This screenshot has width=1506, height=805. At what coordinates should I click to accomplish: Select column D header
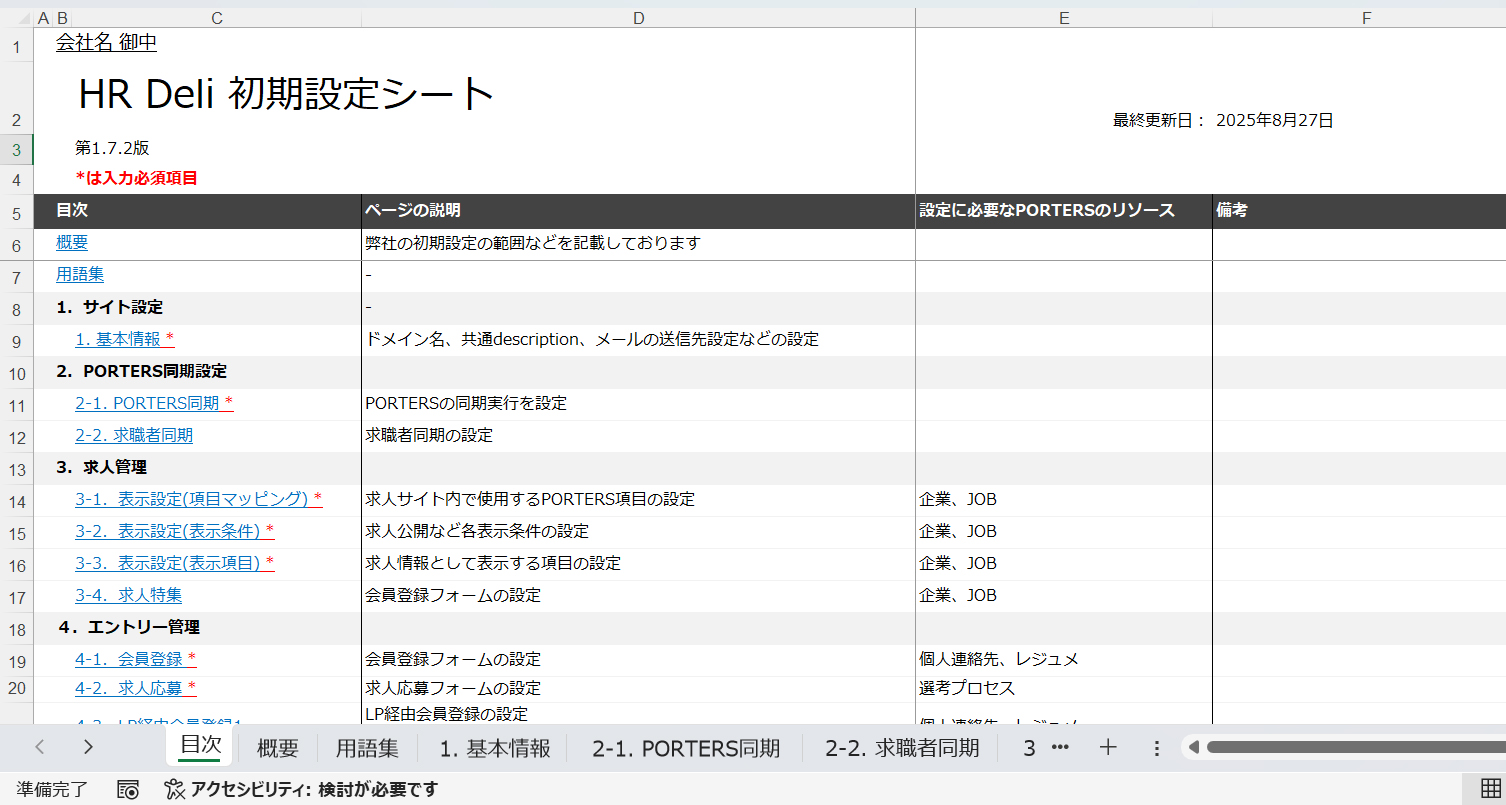[639, 18]
